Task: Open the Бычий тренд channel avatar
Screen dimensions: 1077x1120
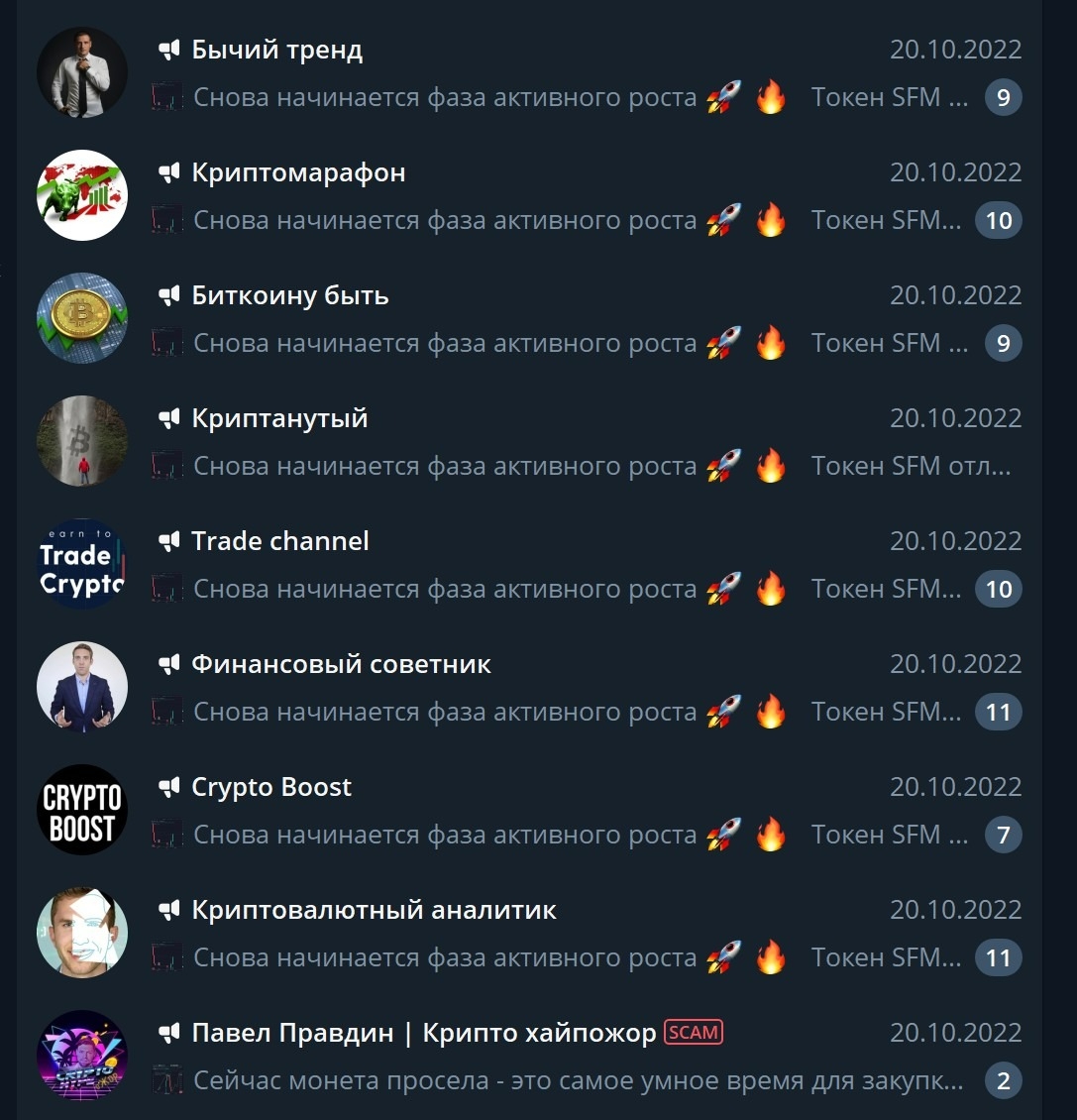Action: pyautogui.click(x=82, y=72)
